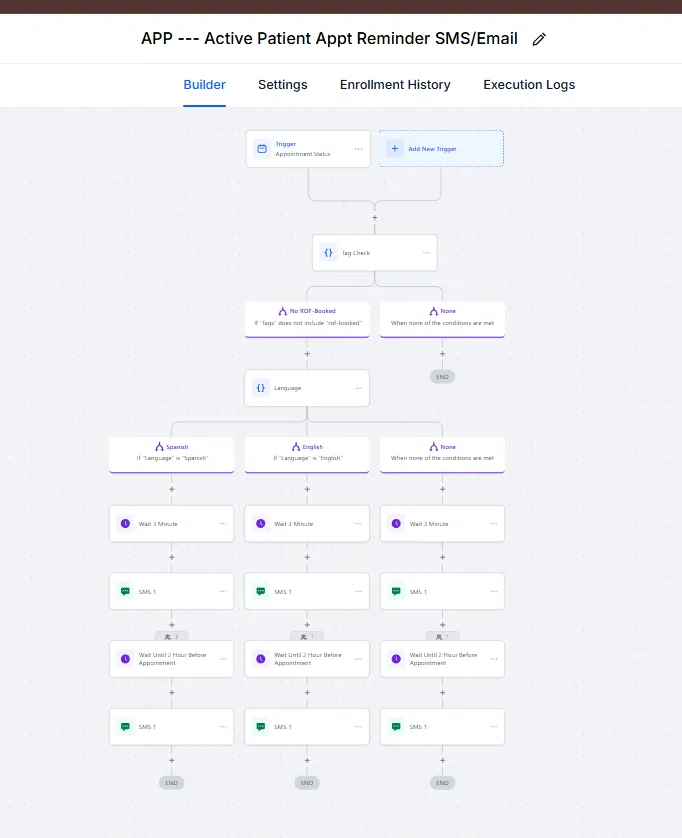Switch to the Settings tab
This screenshot has height=838, width=682.
[x=282, y=84]
